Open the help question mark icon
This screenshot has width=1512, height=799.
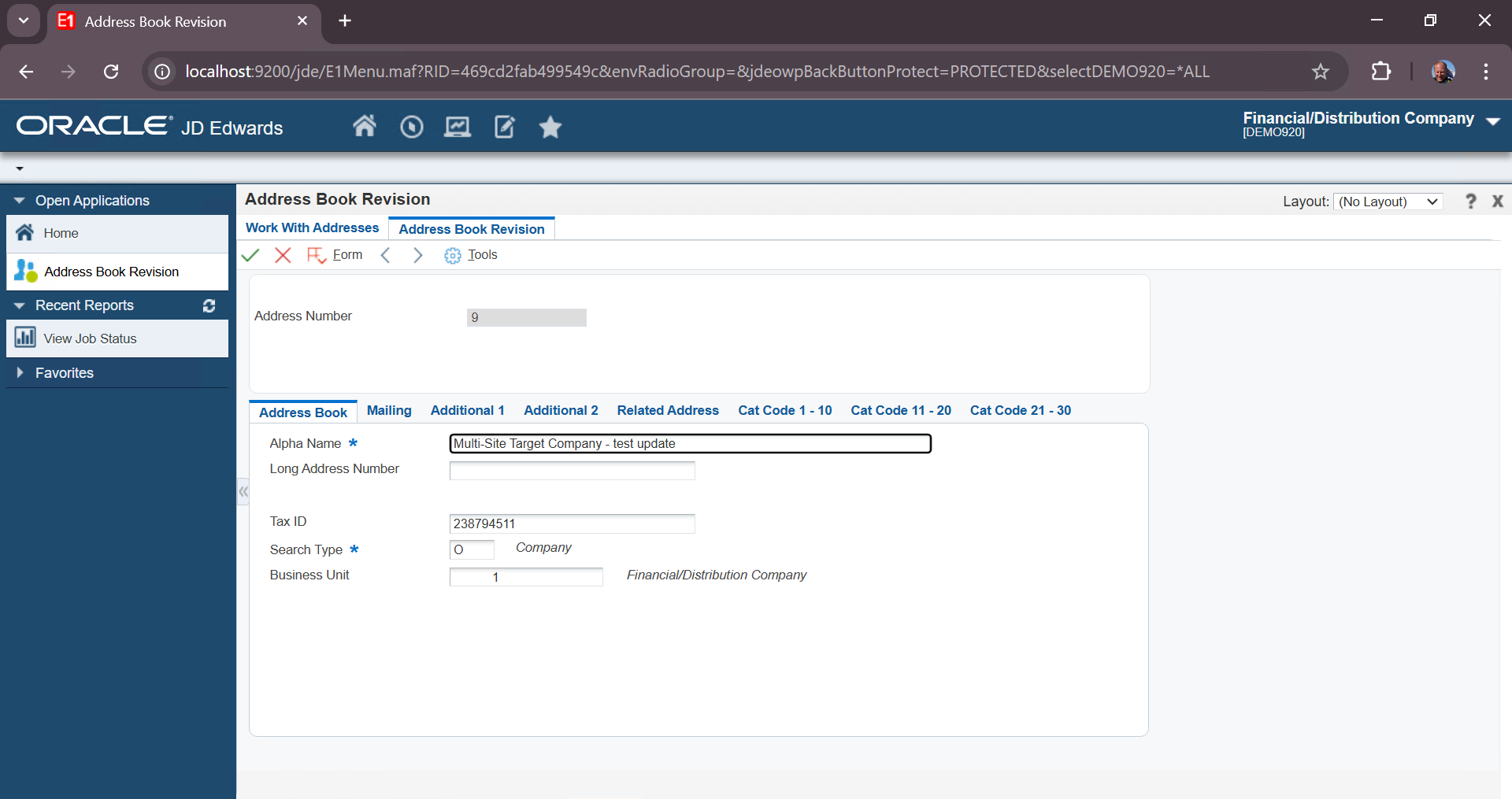point(1470,202)
